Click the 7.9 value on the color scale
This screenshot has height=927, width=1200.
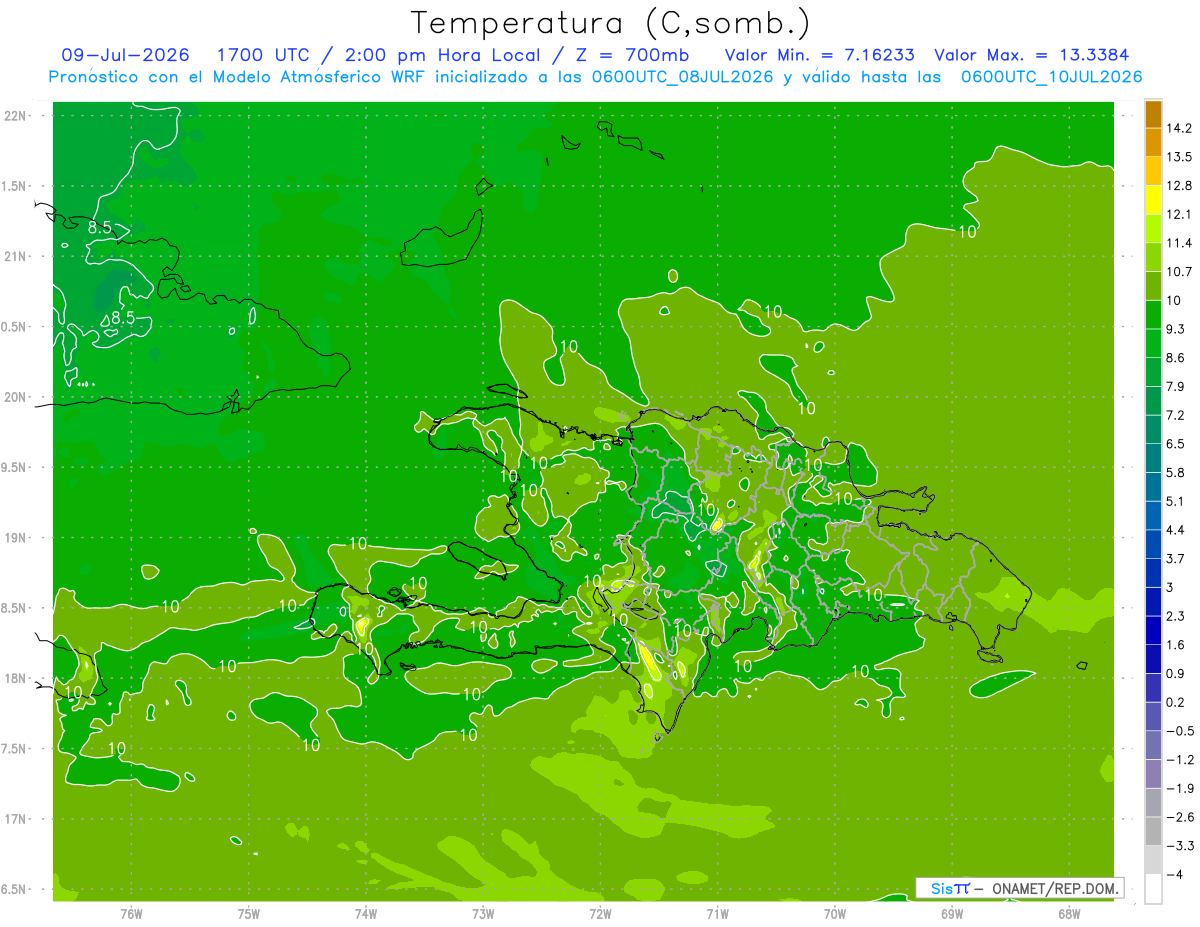1175,387
